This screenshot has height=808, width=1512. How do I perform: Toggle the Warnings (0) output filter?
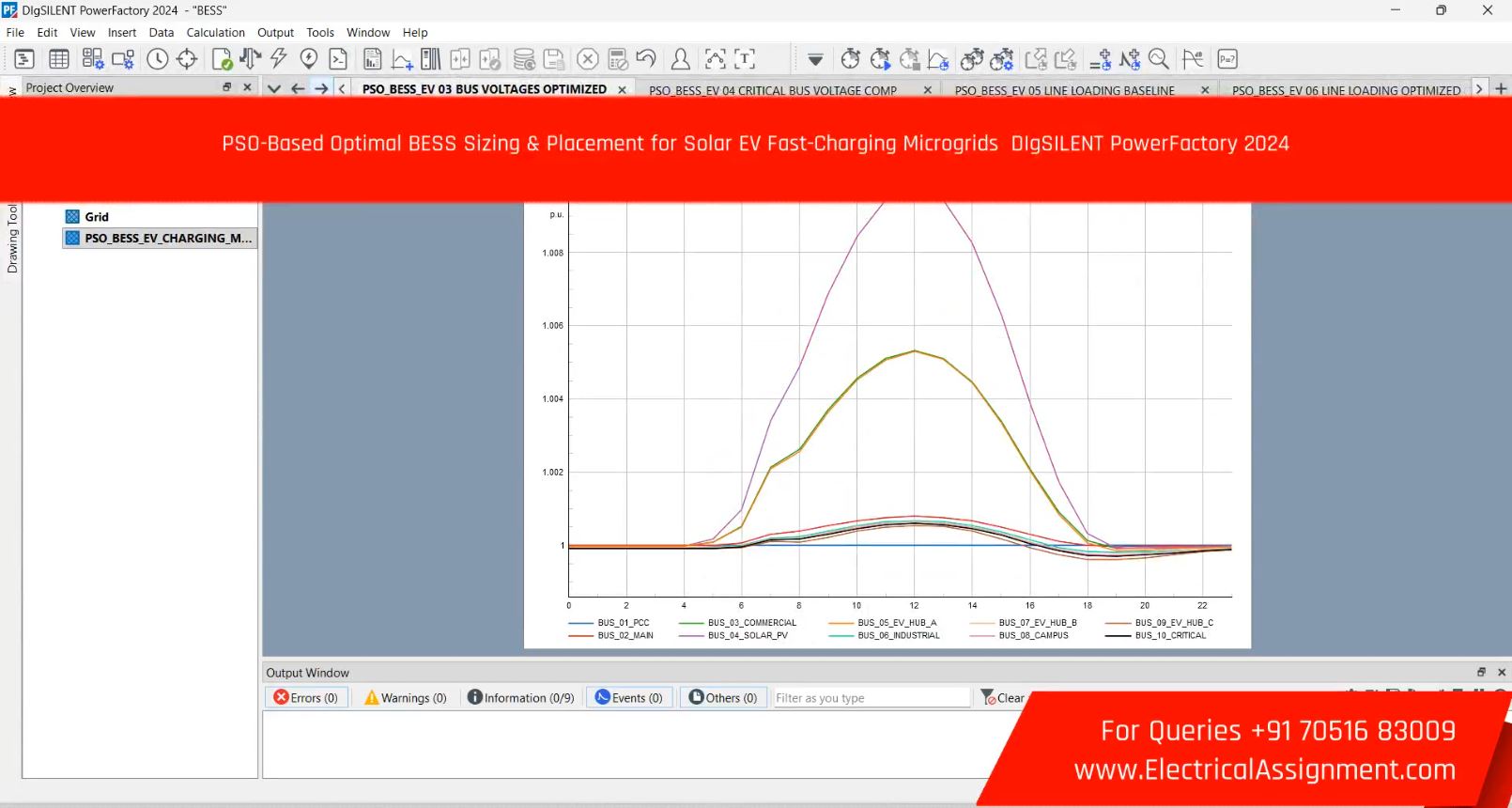click(x=406, y=697)
